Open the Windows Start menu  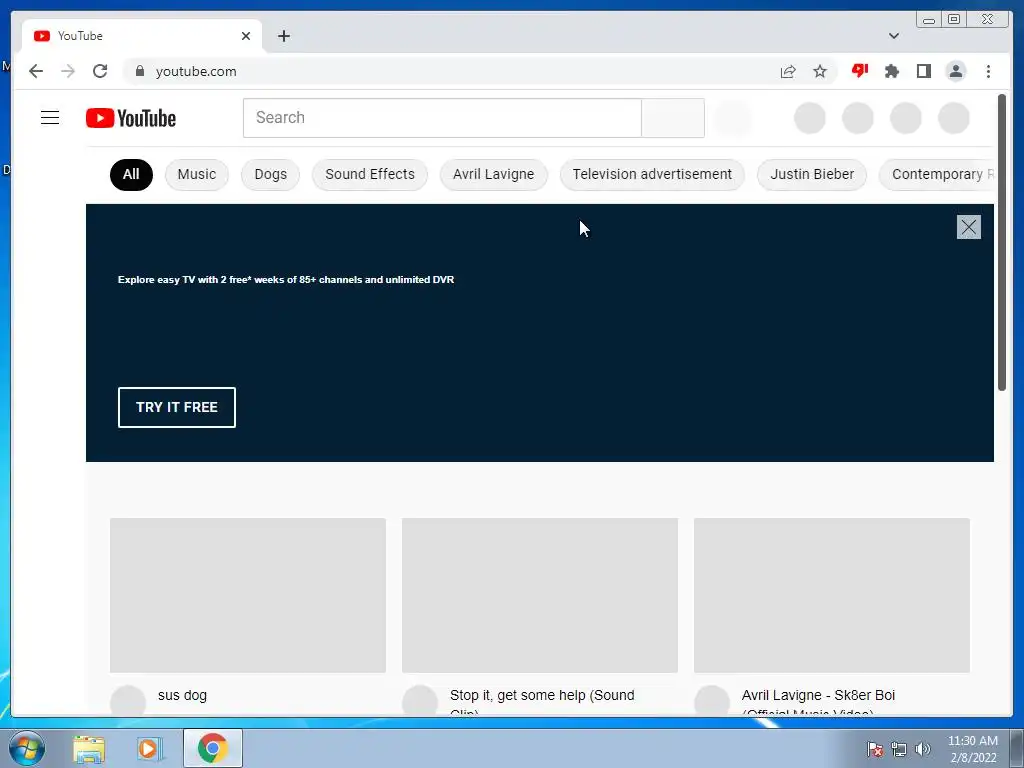[x=27, y=748]
